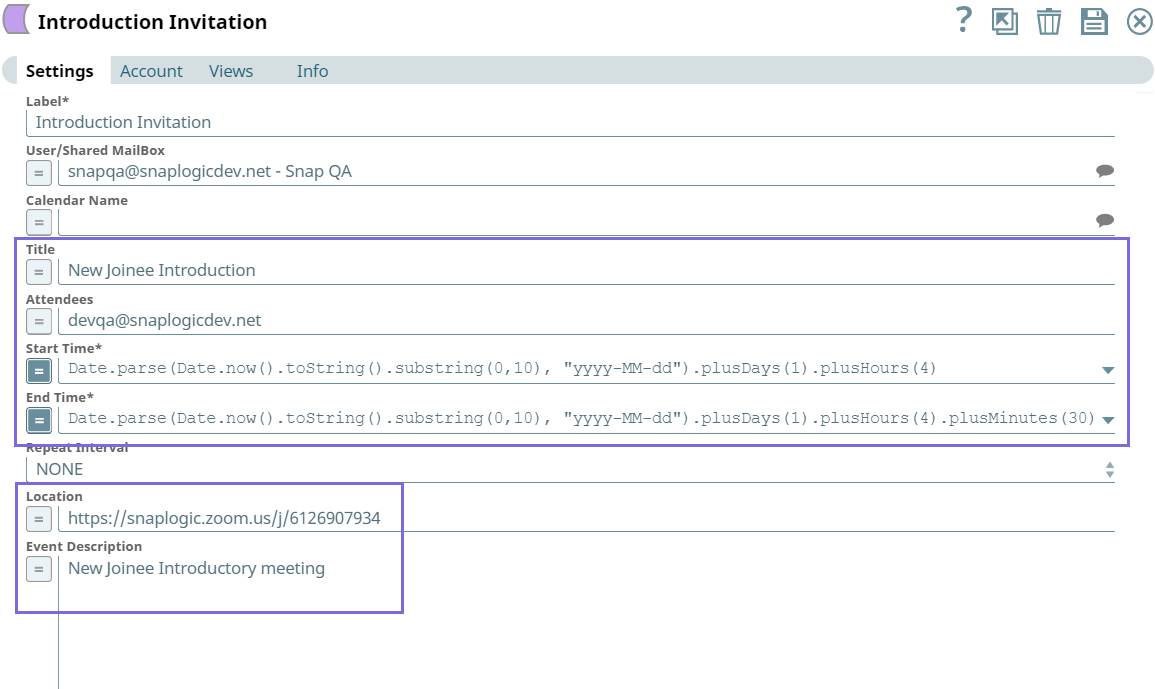1155x689 pixels.
Task: Open the Repeat Interval NONE dropdown
Action: tap(570, 469)
